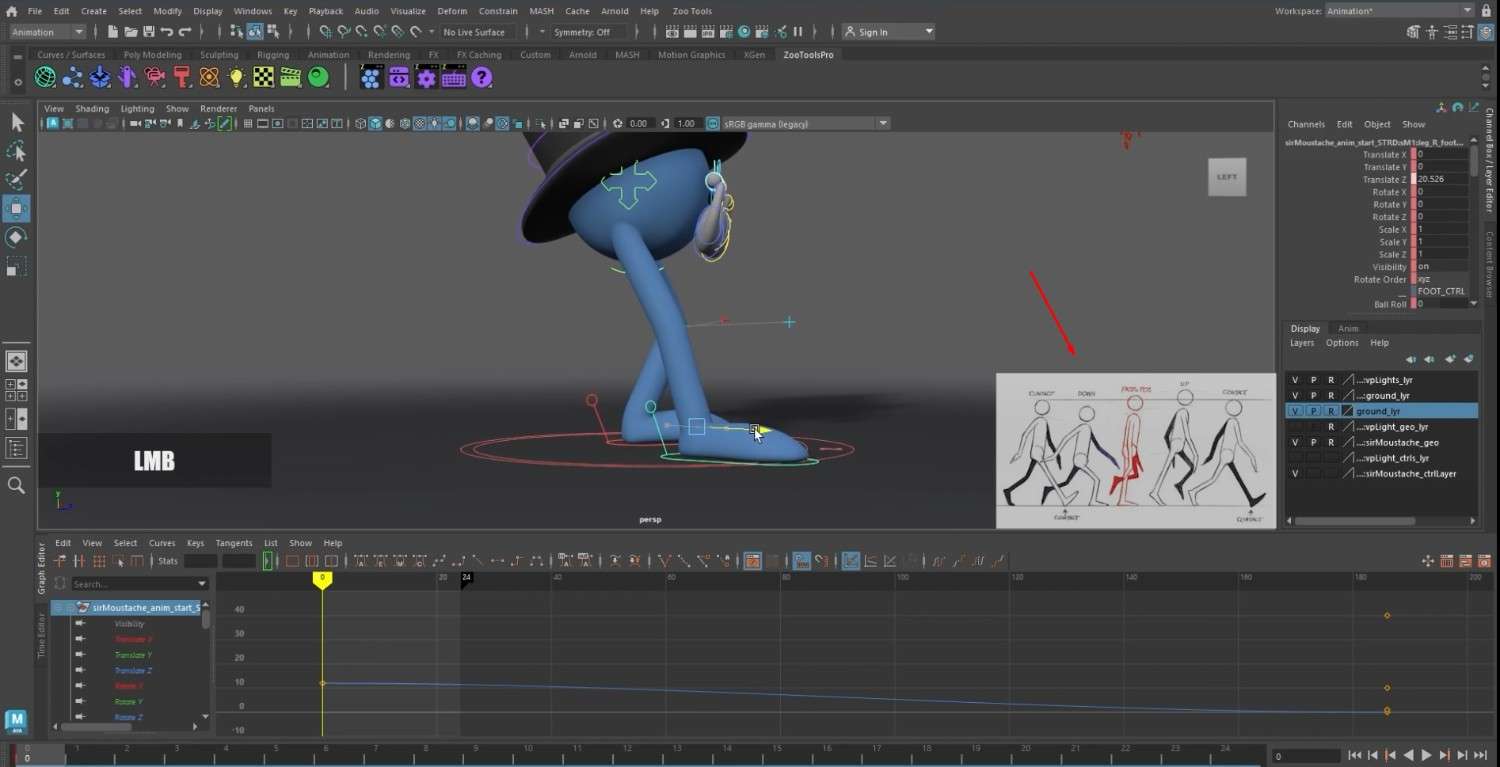This screenshot has width=1500, height=767.
Task: Switch to the Rigging shelf tab
Action: (272, 55)
